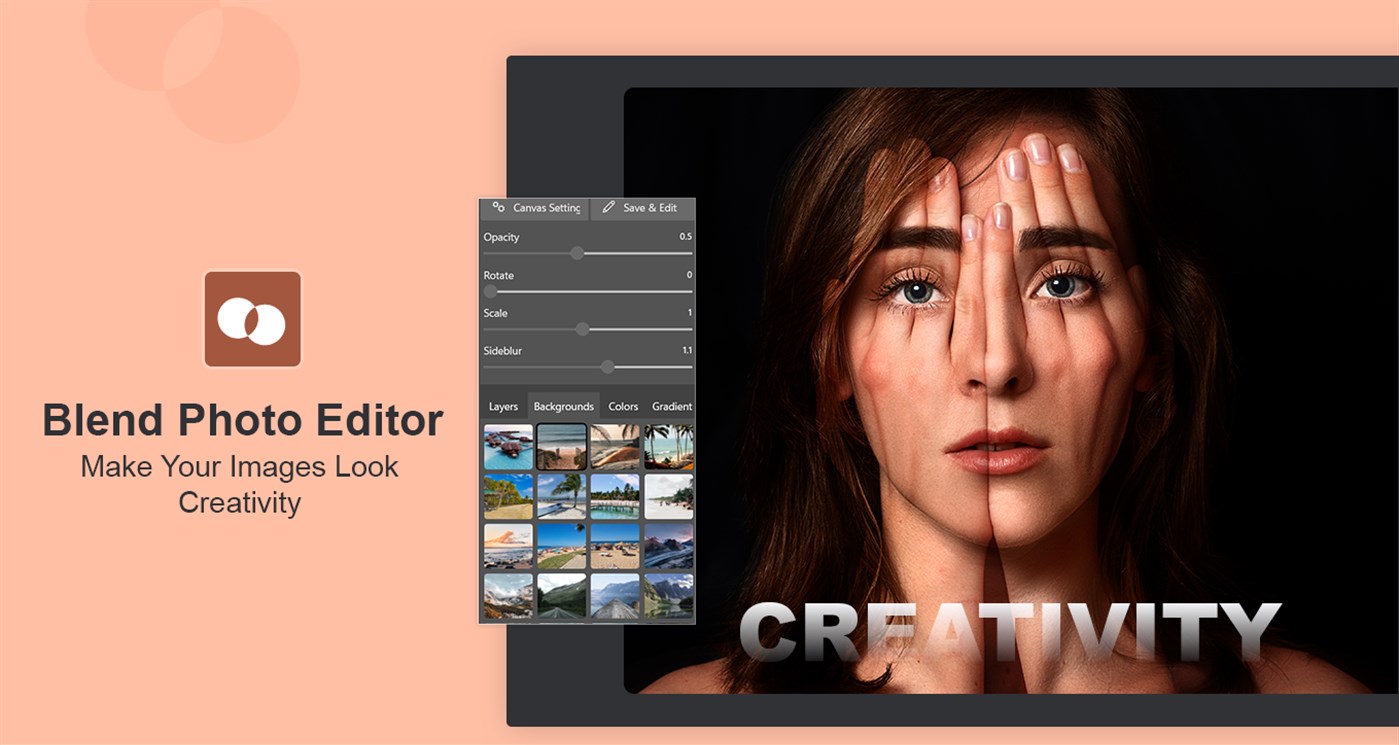Select the Scale slider handle
Screen dimensions: 1399x745
pyautogui.click(x=583, y=328)
